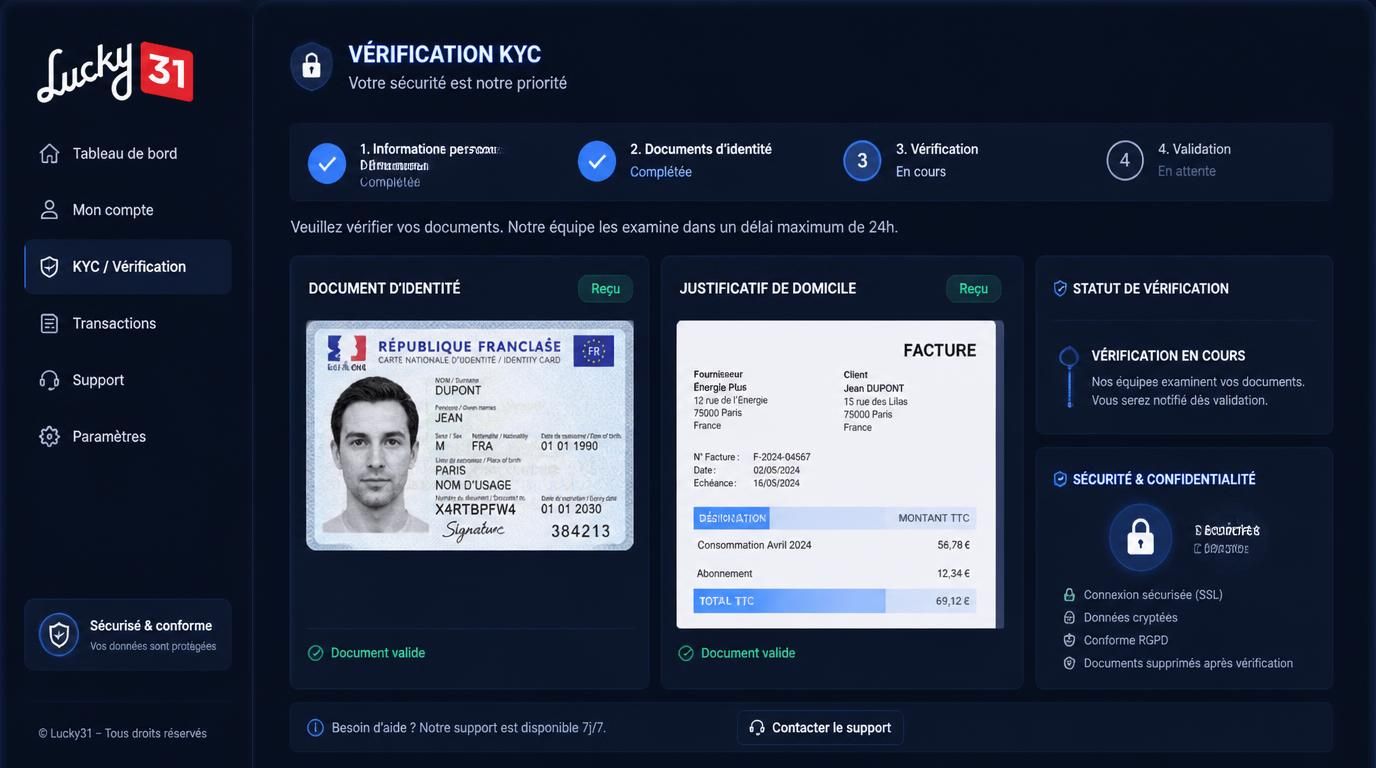Click the green check beside identity Document valide
This screenshot has height=768, width=1376.
point(316,653)
